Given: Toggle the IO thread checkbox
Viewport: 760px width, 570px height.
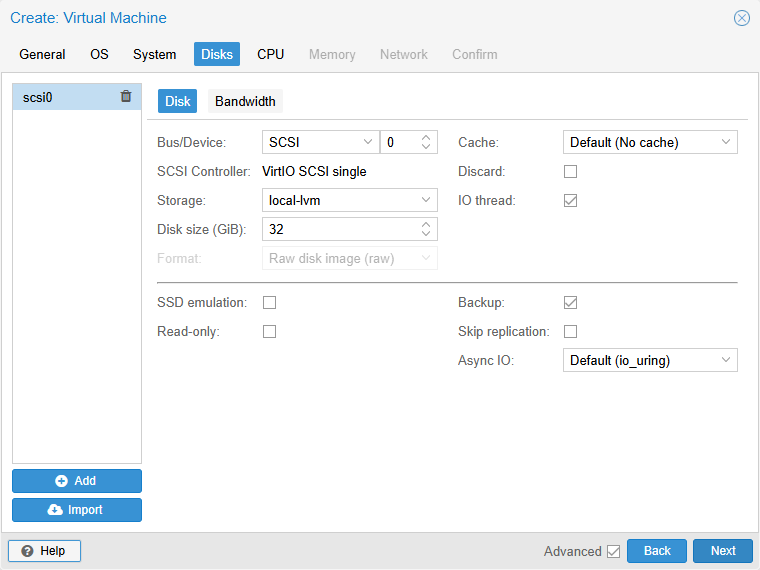Looking at the screenshot, I should tap(570, 201).
